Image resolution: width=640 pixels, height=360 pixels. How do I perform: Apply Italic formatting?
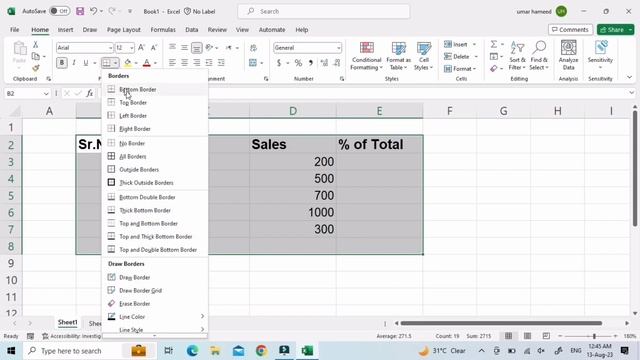pyautogui.click(x=74, y=62)
